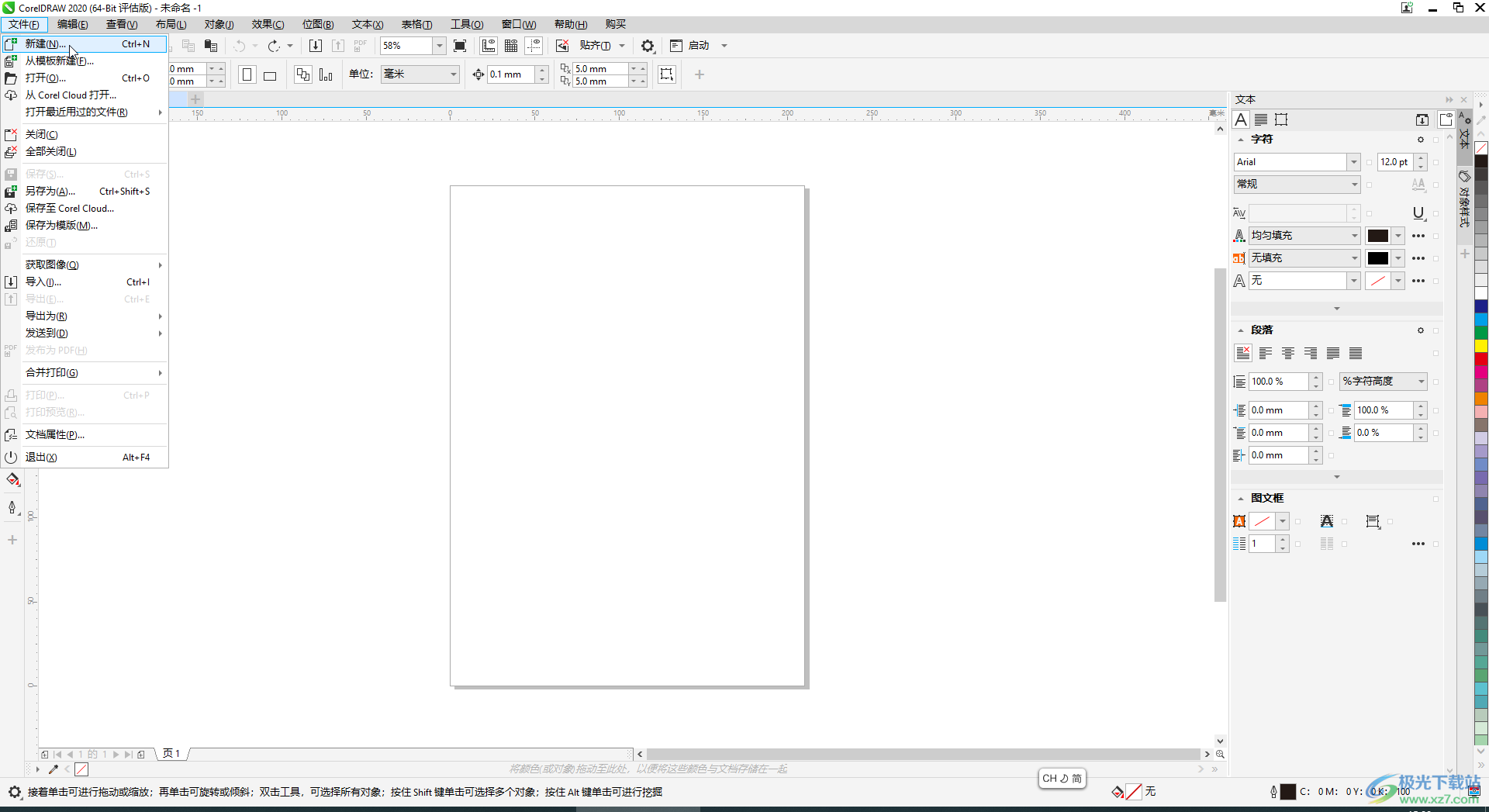Click the center align paragraph icon
Viewport: 1489px width, 812px height.
tap(1288, 353)
